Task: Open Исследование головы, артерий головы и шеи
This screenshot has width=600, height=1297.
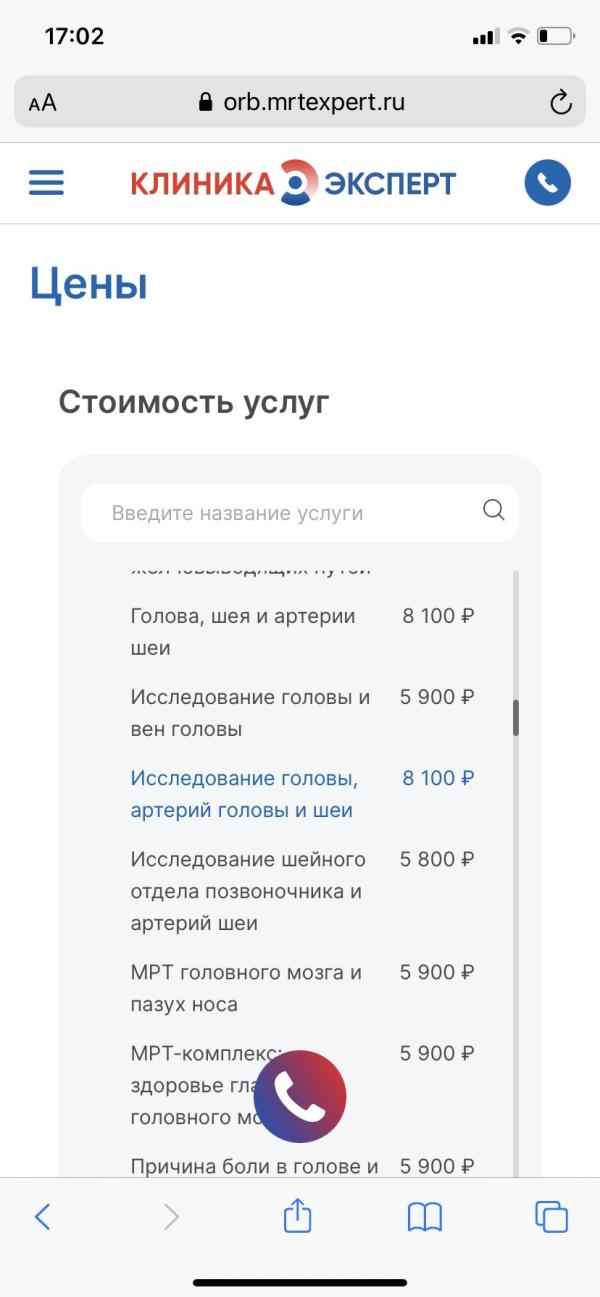Action: (x=244, y=794)
